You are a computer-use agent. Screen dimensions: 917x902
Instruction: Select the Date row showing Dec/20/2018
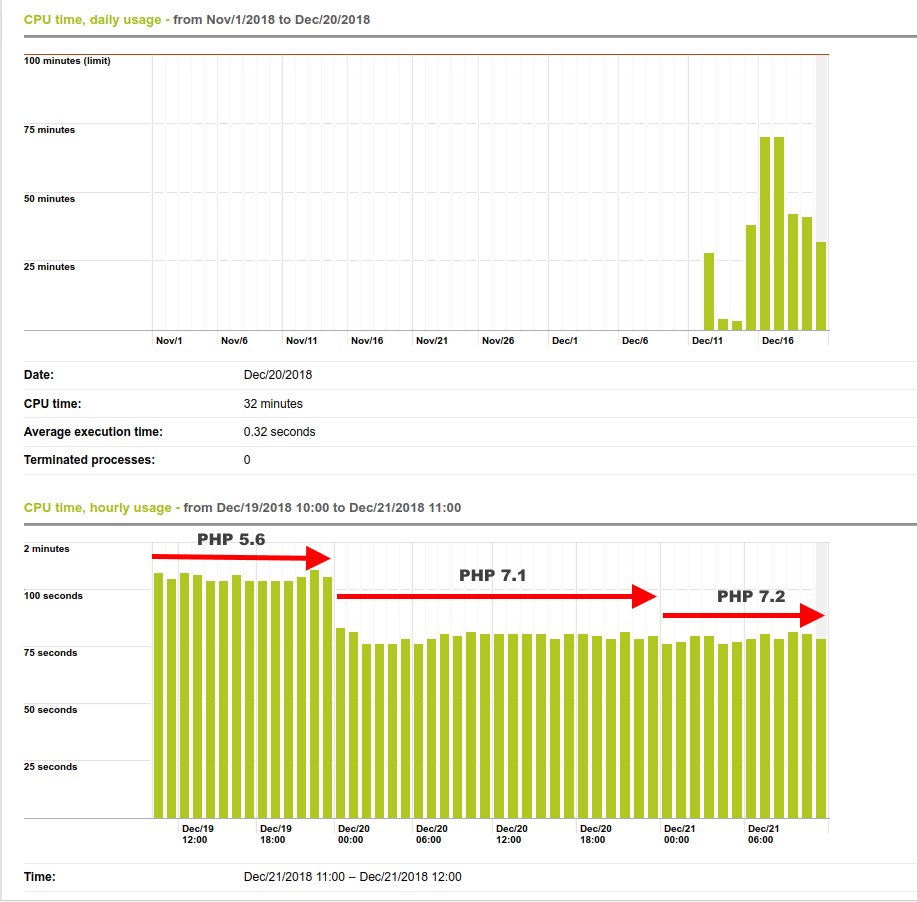tap(280, 374)
